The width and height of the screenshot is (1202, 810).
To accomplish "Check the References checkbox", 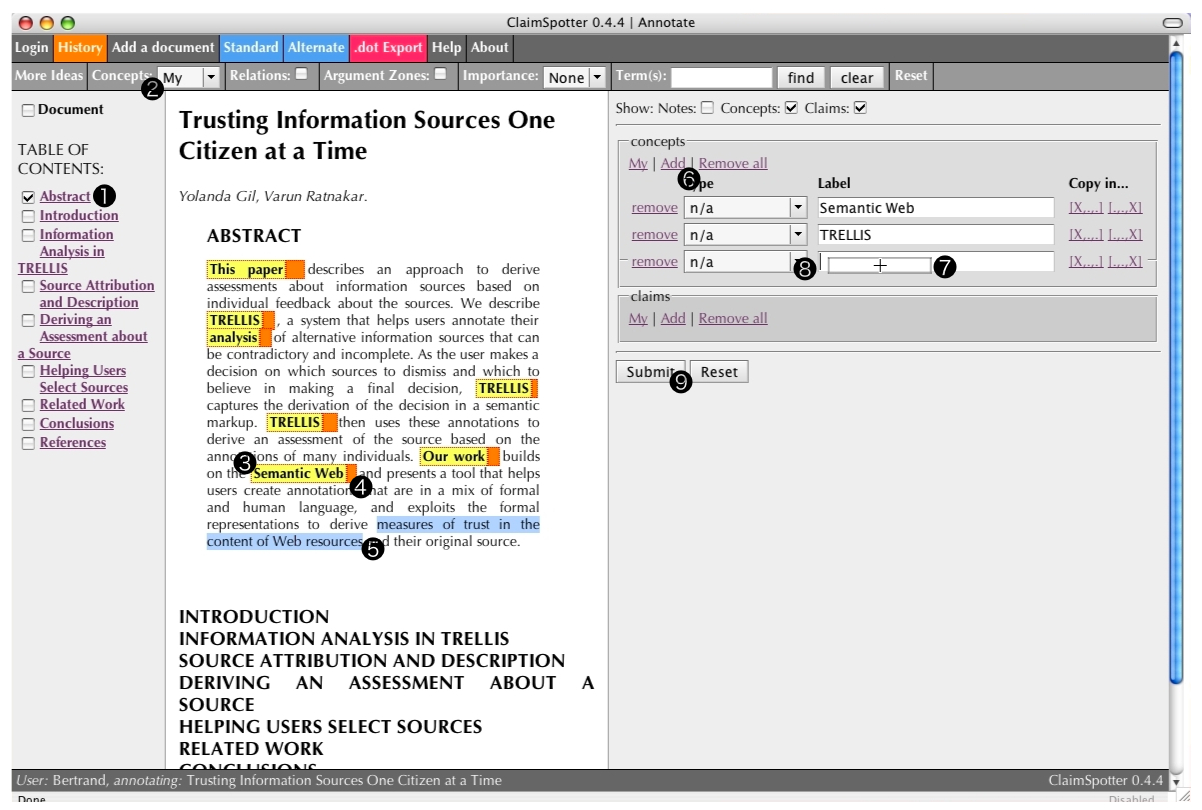I will tap(28, 443).
